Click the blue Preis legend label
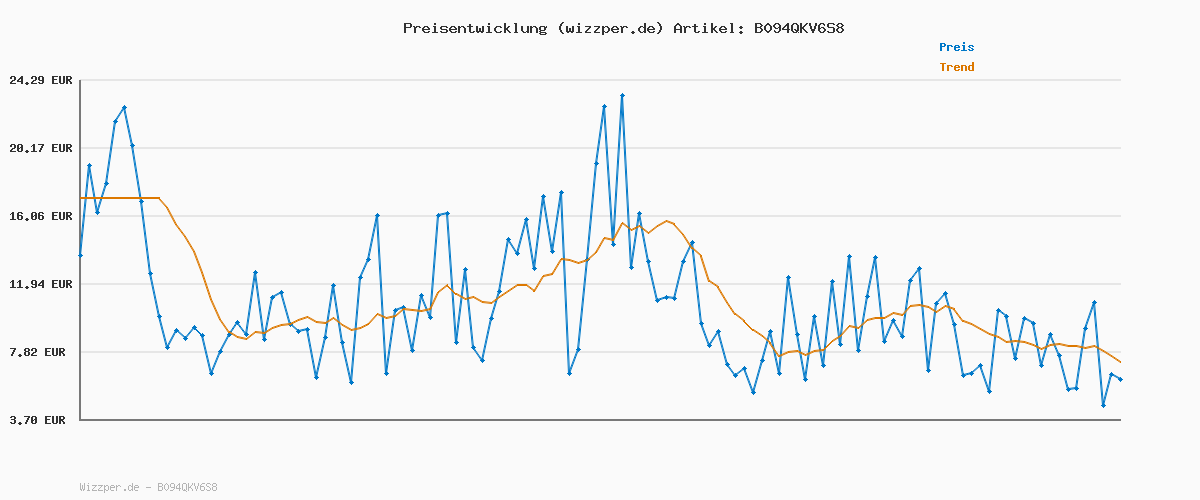The image size is (1200, 500). tap(956, 47)
